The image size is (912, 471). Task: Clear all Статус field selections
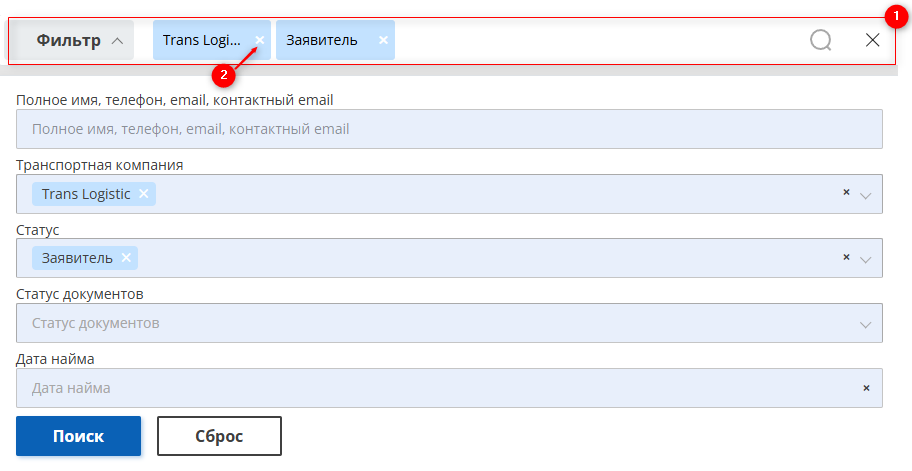[846, 257]
